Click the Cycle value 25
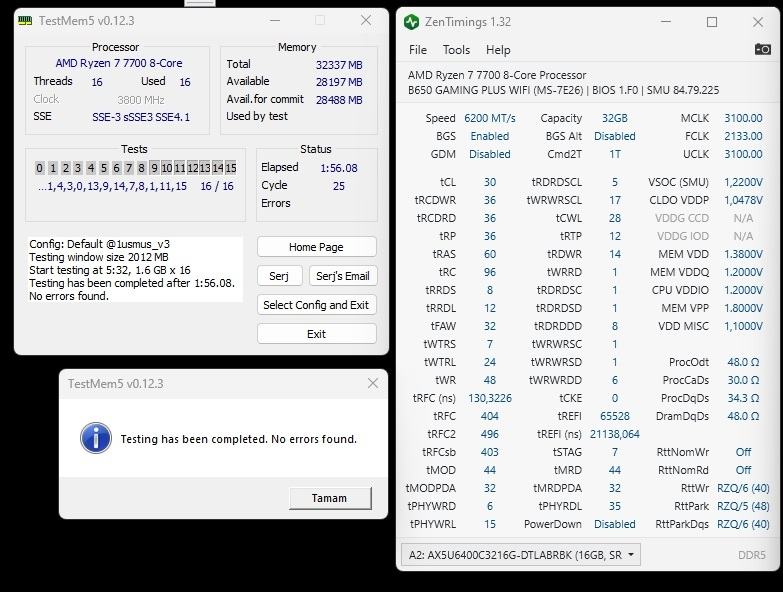The width and height of the screenshot is (783, 592). (x=339, y=186)
